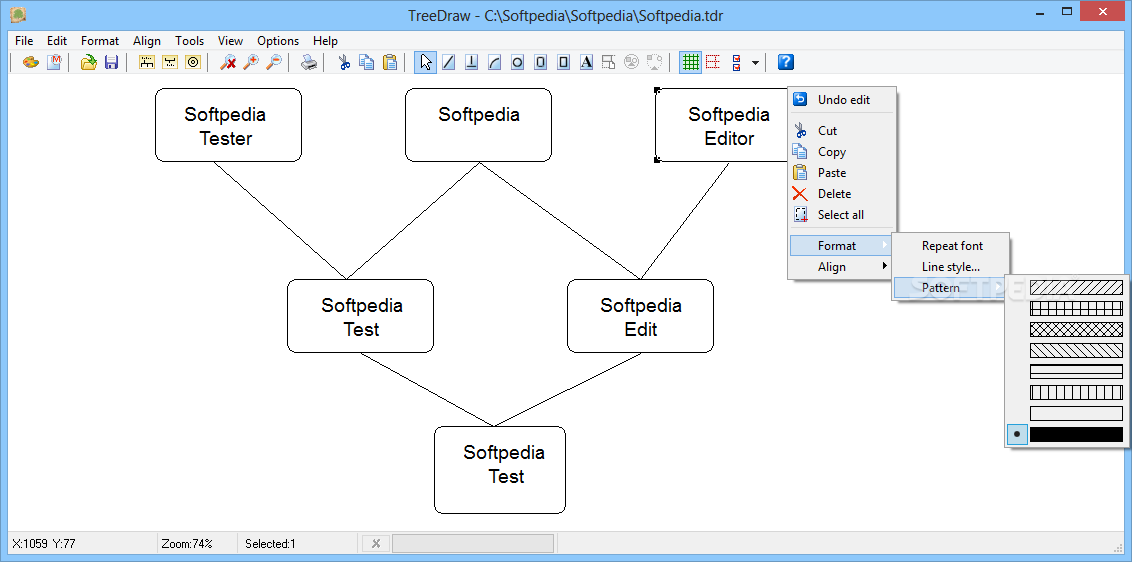
Task: Click the scissors cut icon in toolbar
Action: point(344,62)
